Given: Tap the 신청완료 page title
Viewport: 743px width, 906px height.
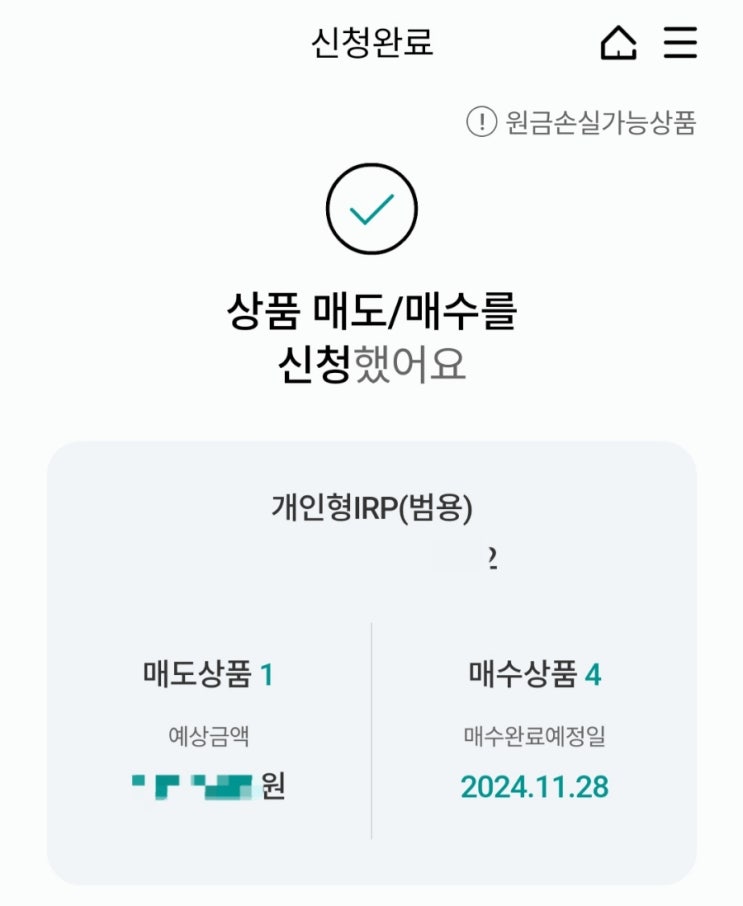Looking at the screenshot, I should 372,43.
